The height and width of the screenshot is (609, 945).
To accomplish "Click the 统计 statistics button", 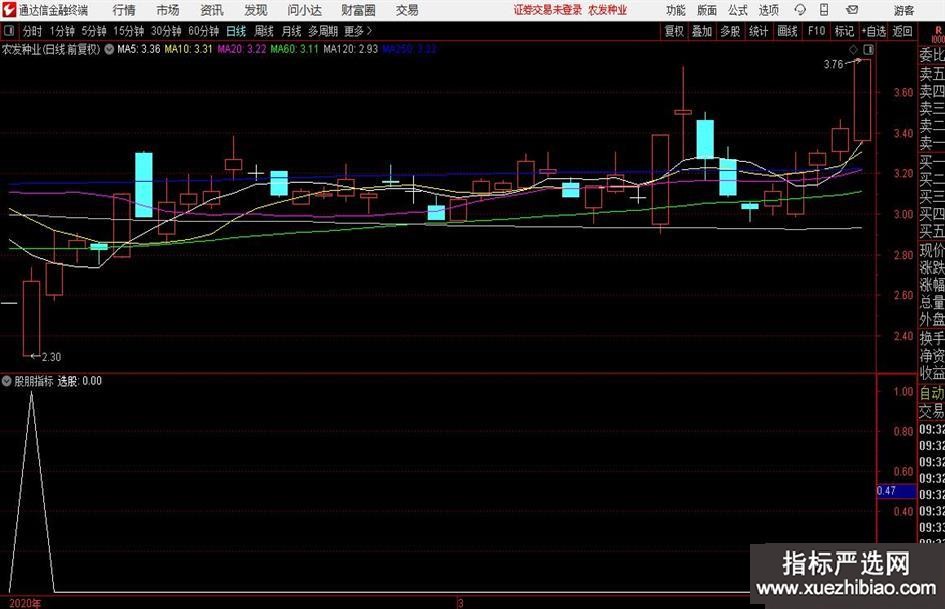I will point(758,31).
